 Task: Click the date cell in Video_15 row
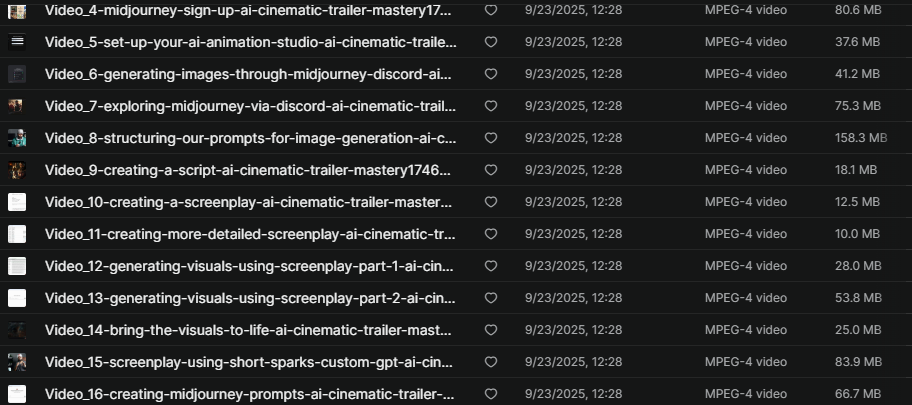pos(573,362)
